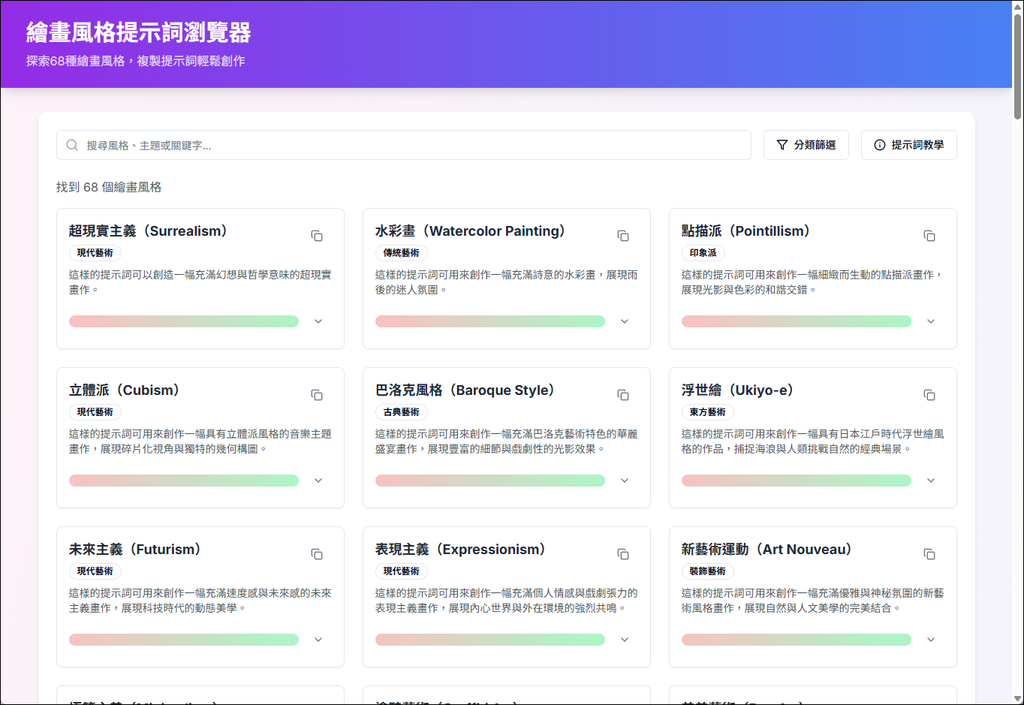Copy the Surrealism prompt
Screen dimensions: 1024x705
[x=317, y=236]
